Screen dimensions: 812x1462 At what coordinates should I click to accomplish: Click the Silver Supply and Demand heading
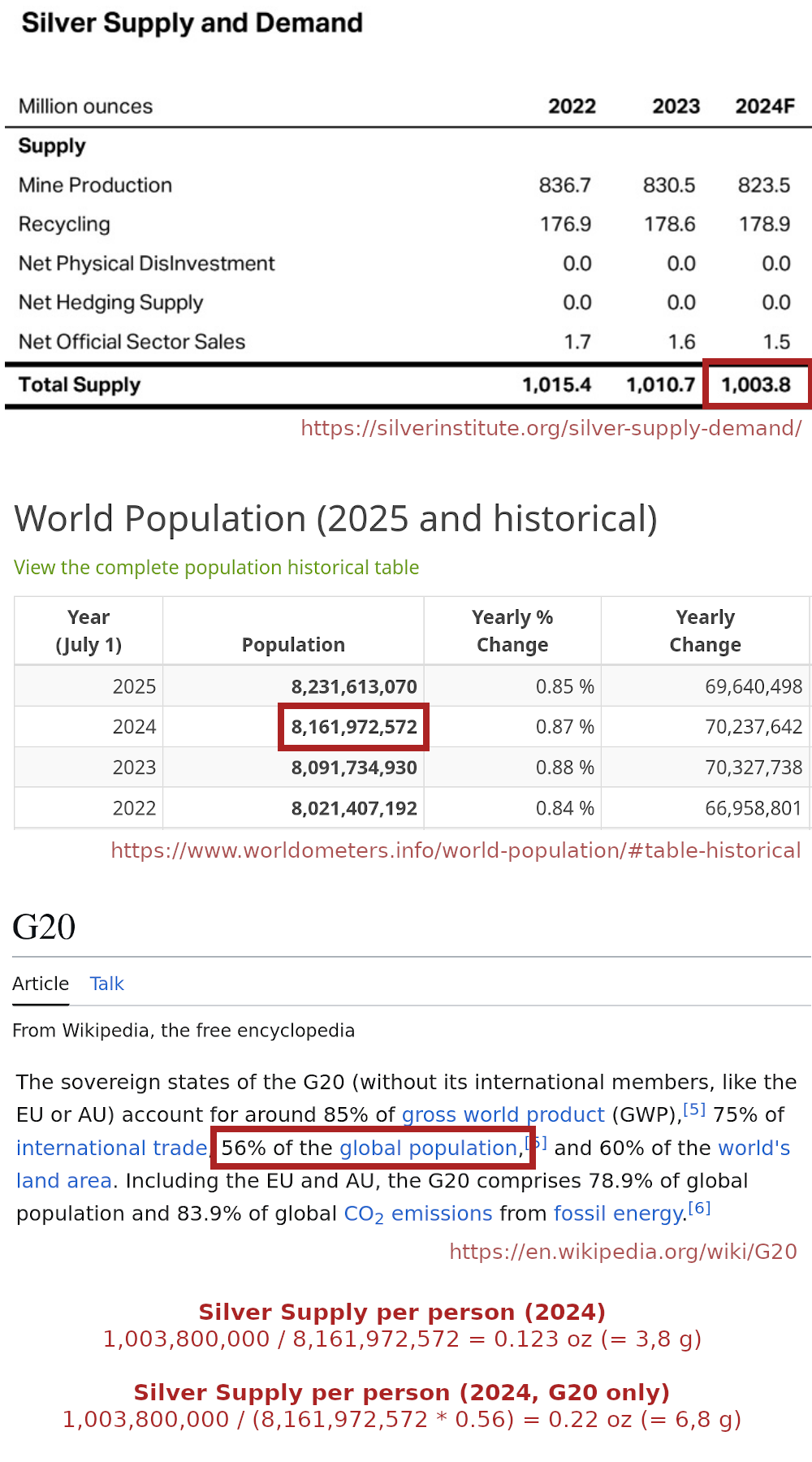pos(192,23)
